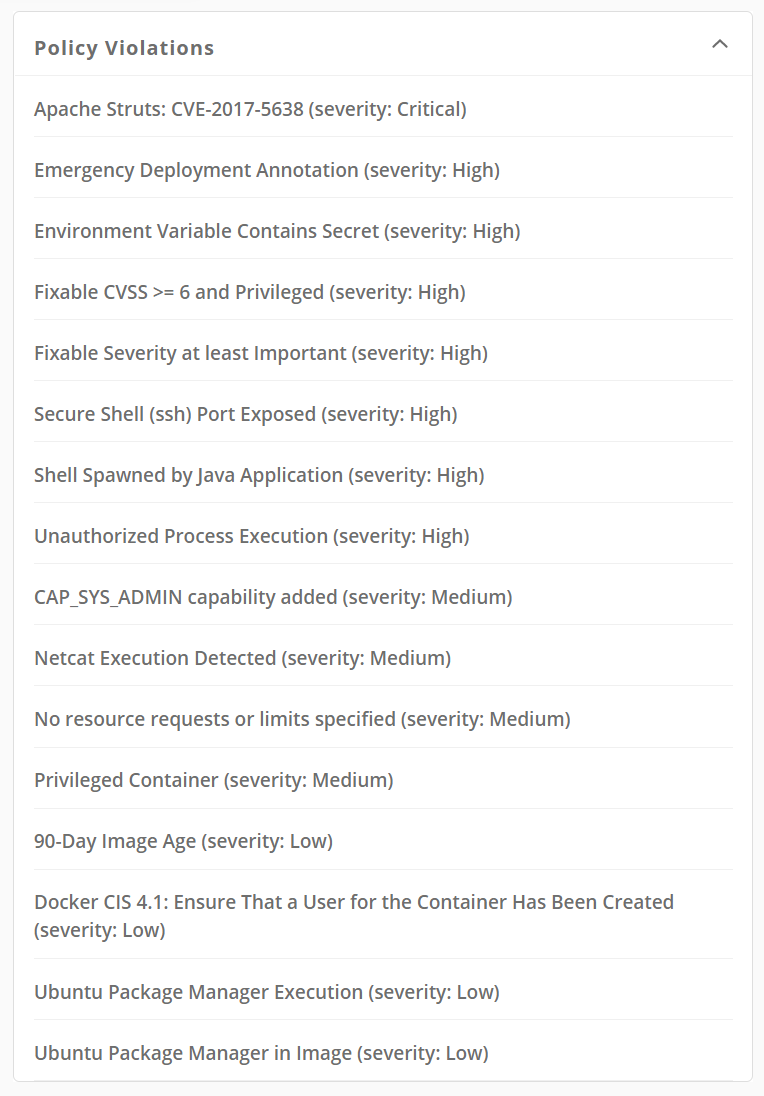This screenshot has width=764, height=1096.
Task: Click severity Low text of 90-Day Image Age
Action: point(267,840)
